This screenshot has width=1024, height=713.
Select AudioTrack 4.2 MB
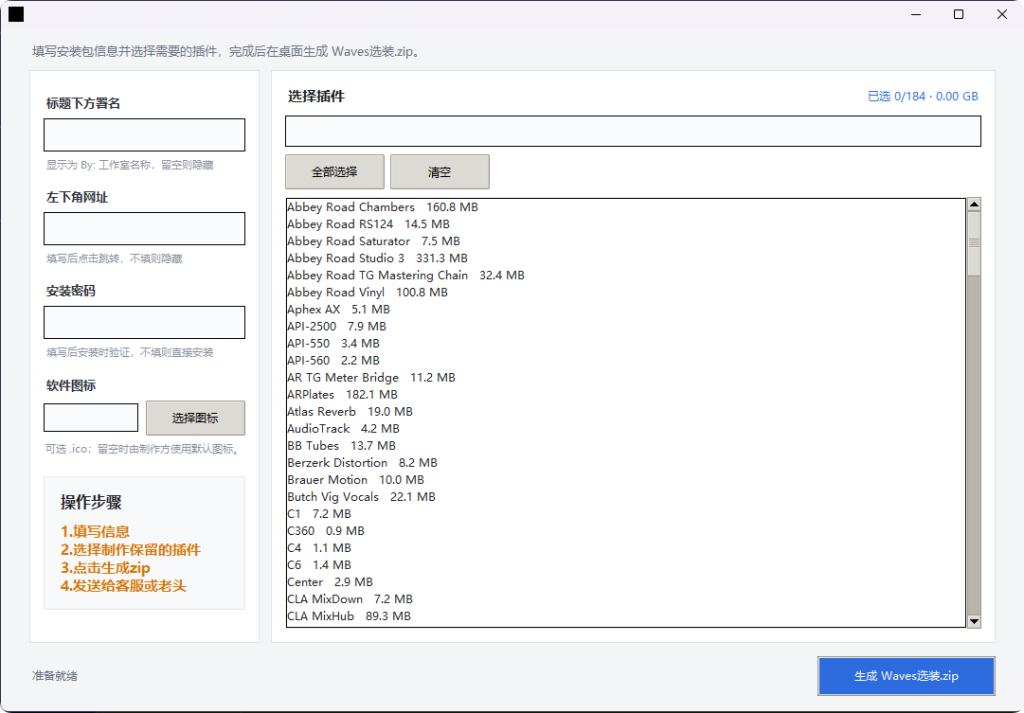coord(626,428)
